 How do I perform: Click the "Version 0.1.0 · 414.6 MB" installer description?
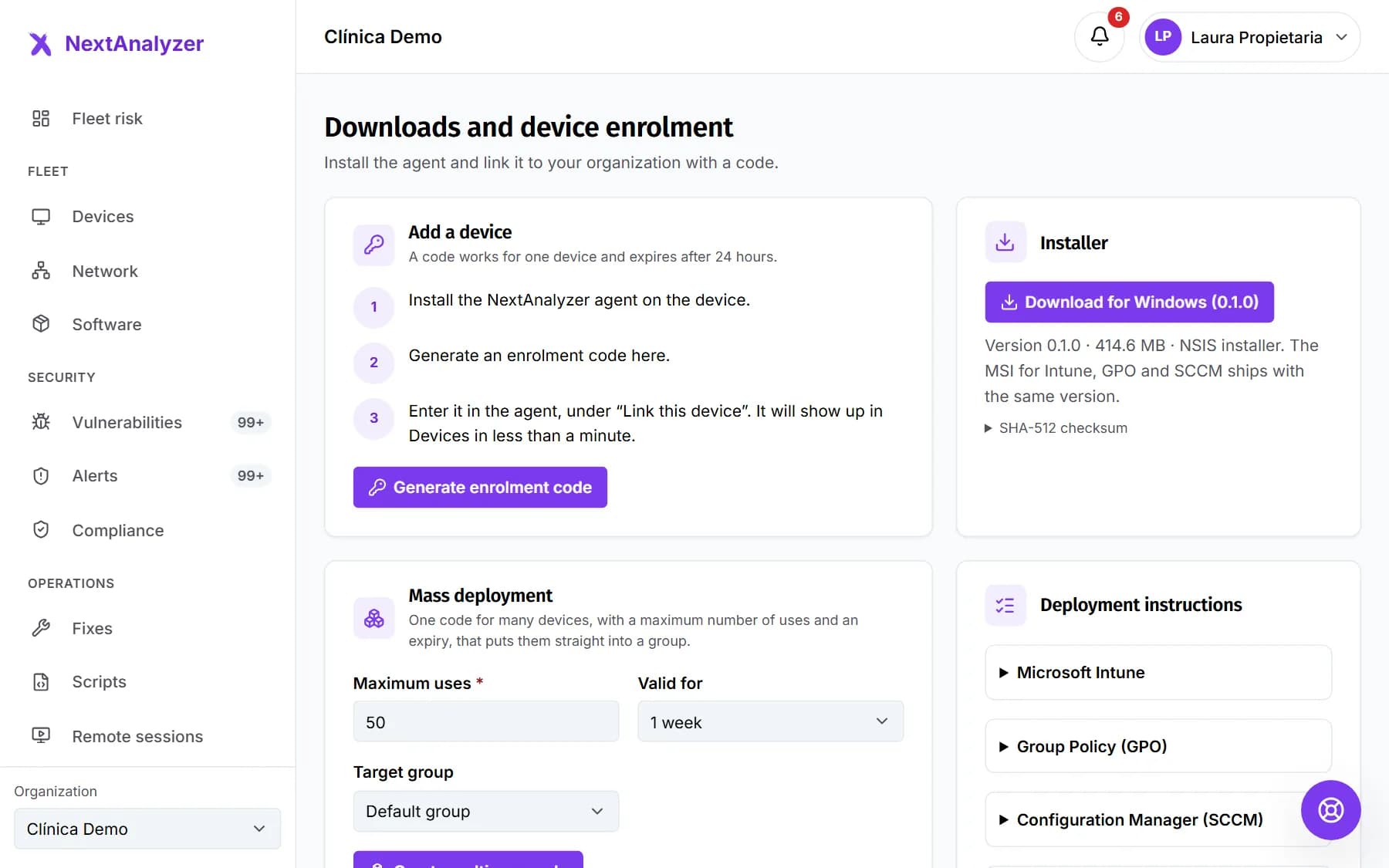(1151, 370)
